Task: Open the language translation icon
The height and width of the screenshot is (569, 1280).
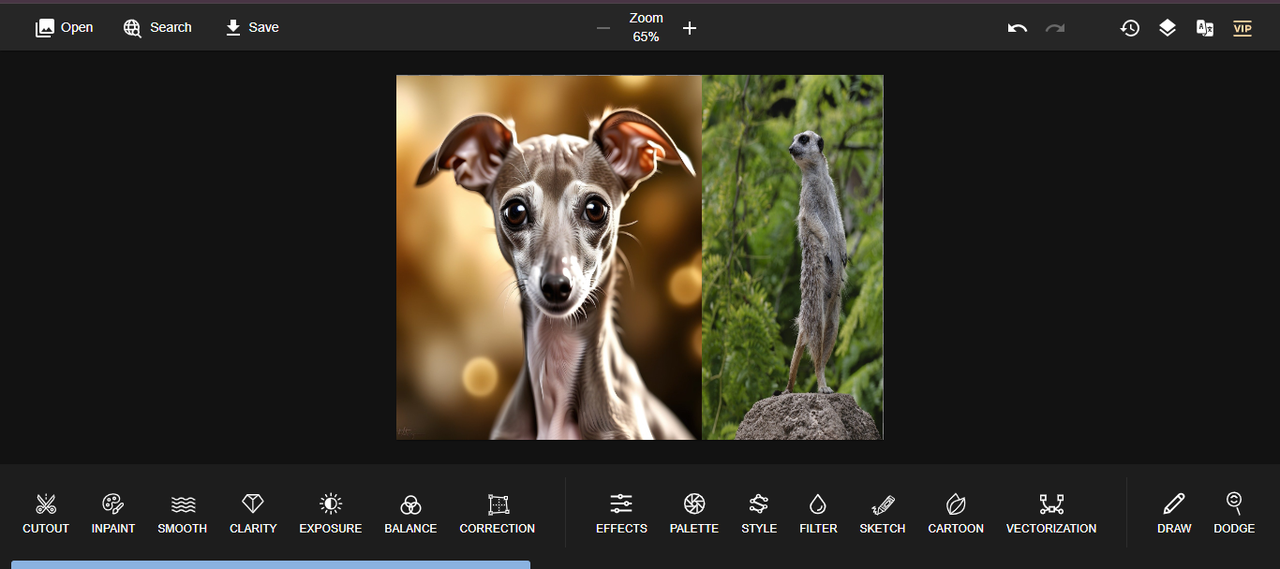Action: click(1205, 28)
